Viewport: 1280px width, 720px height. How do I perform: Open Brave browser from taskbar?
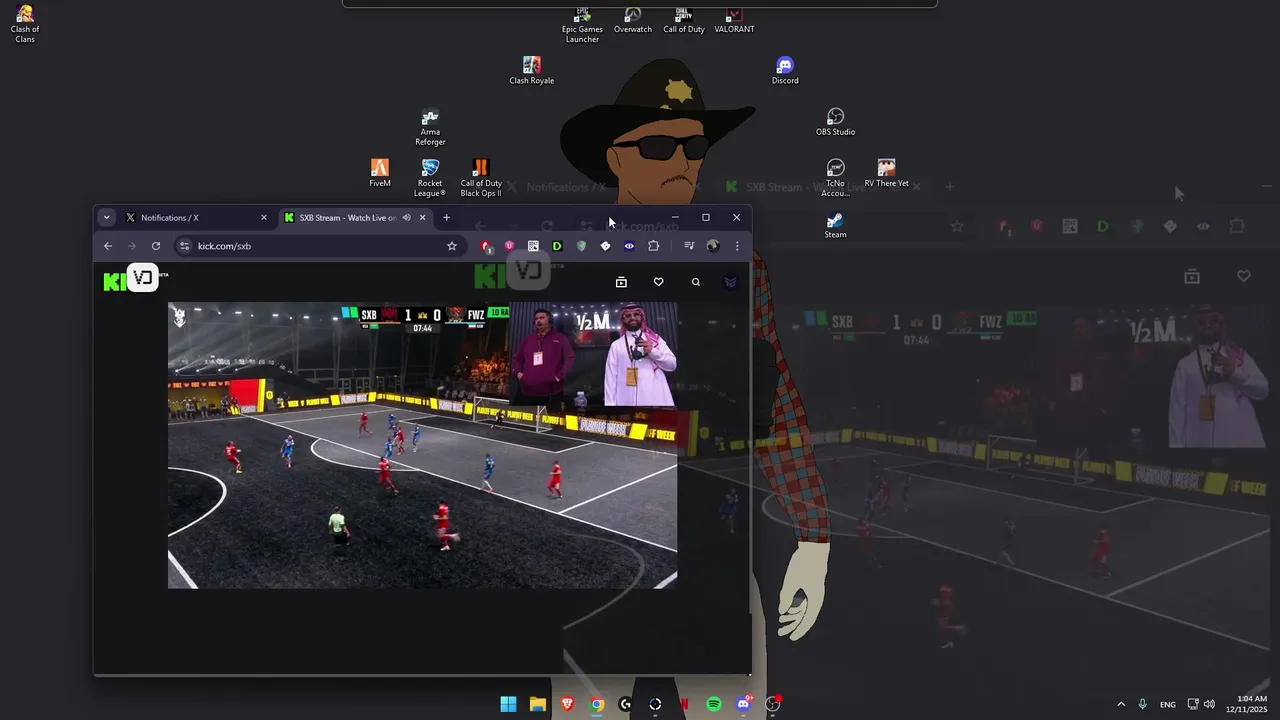tap(567, 704)
